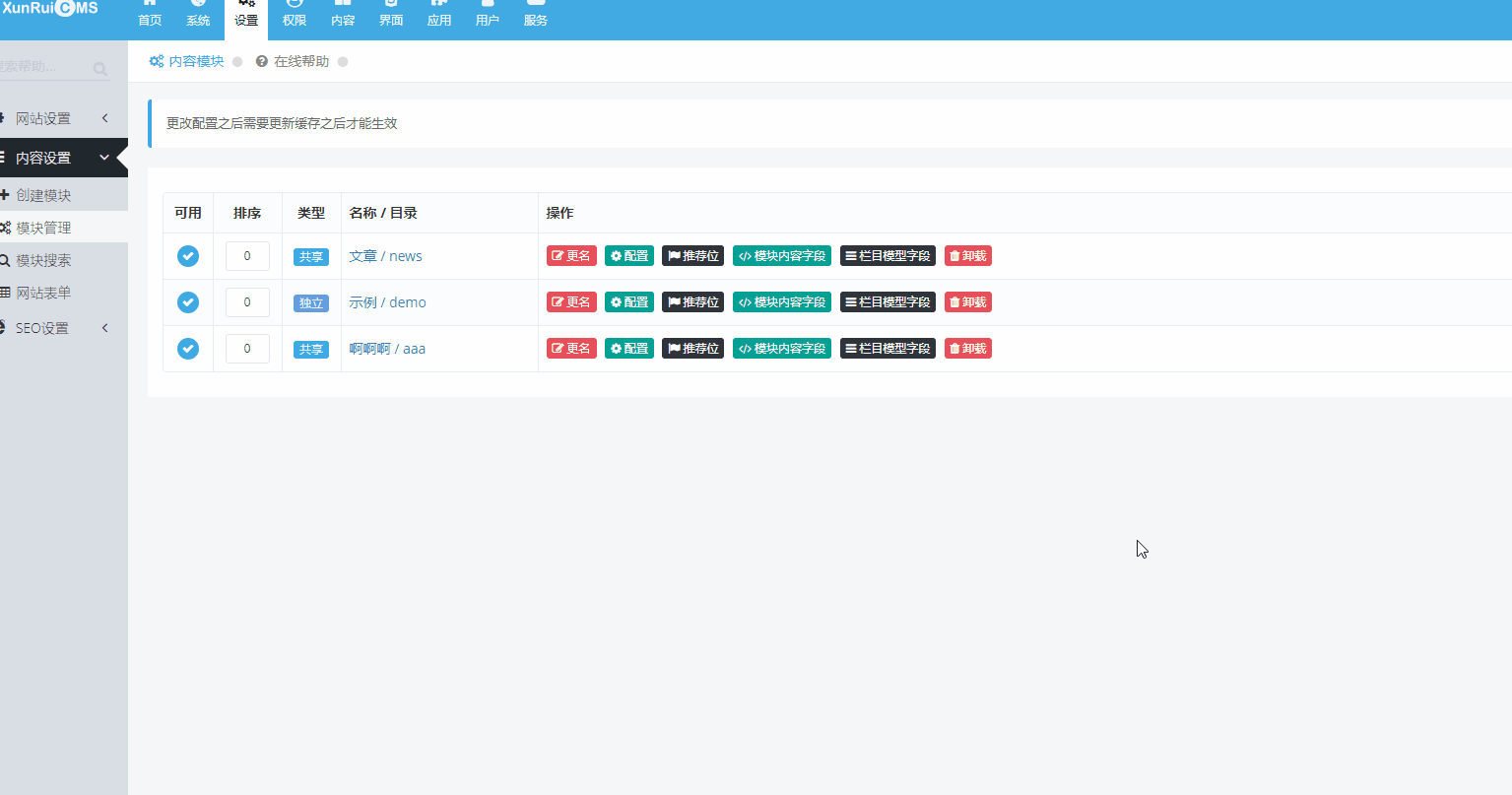Click 卸载 for the news module
The image size is (1512, 795).
point(968,256)
